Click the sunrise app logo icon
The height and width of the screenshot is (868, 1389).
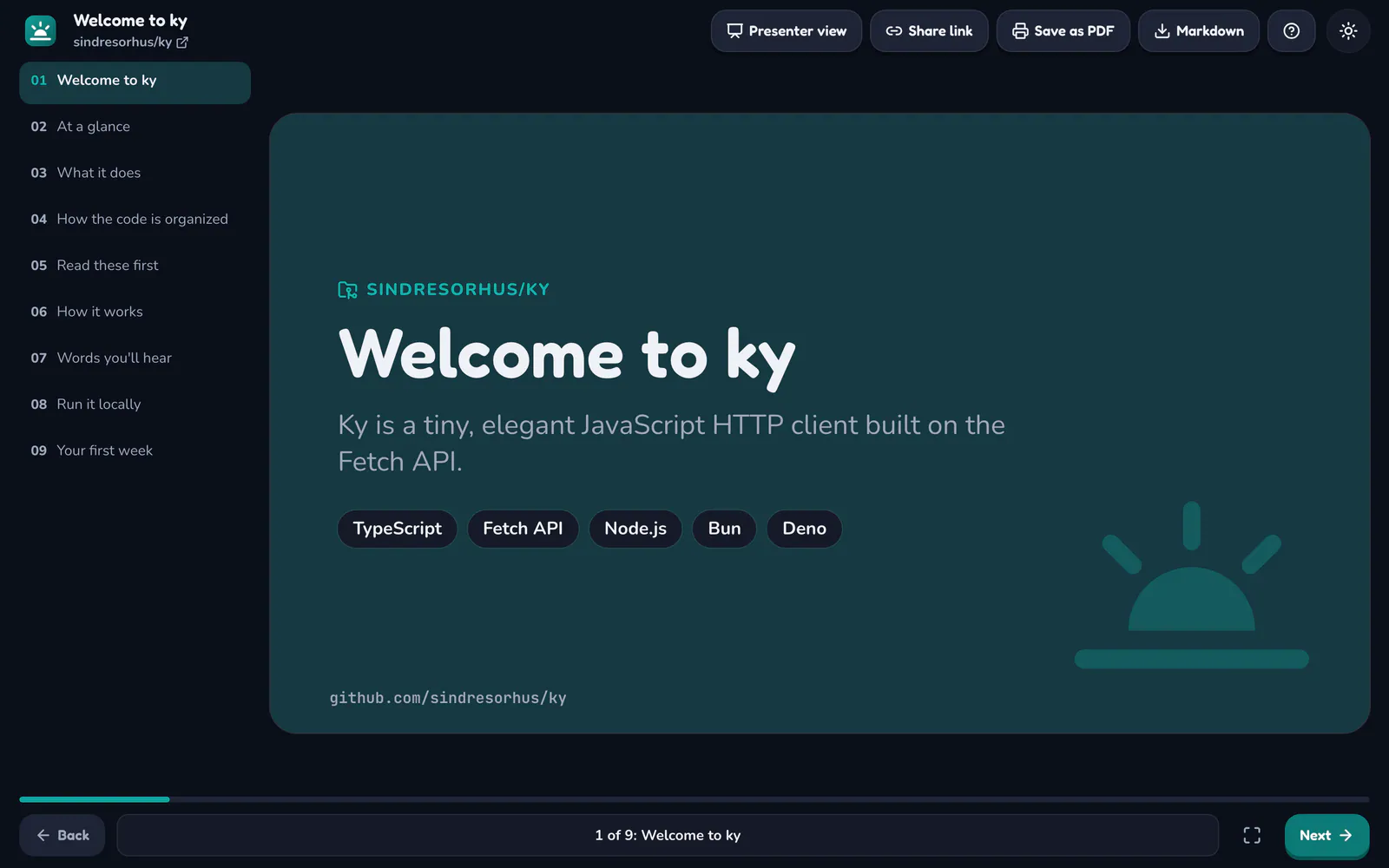pyautogui.click(x=40, y=31)
